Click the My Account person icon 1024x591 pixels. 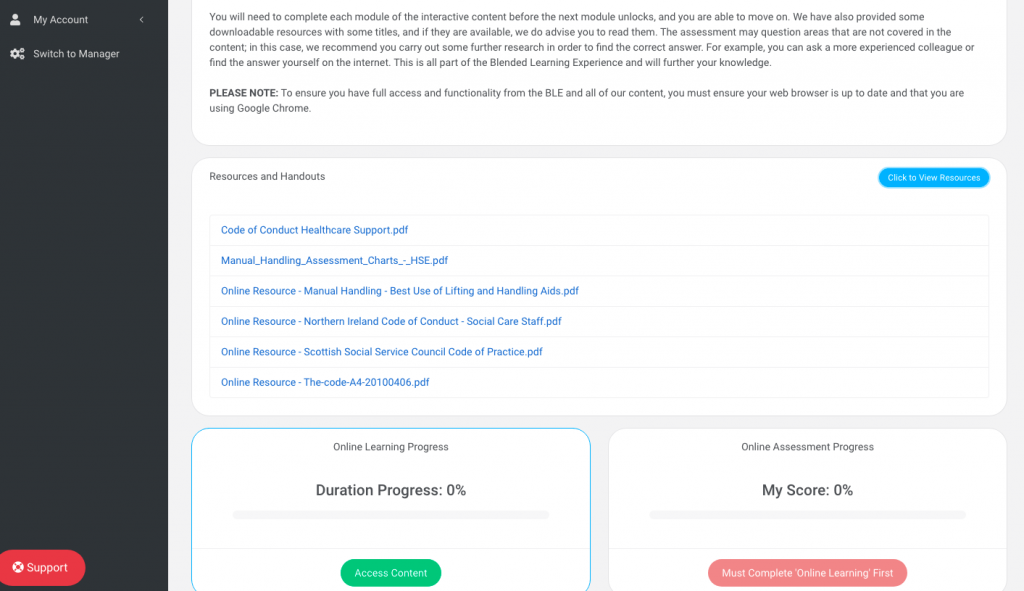tap(16, 20)
